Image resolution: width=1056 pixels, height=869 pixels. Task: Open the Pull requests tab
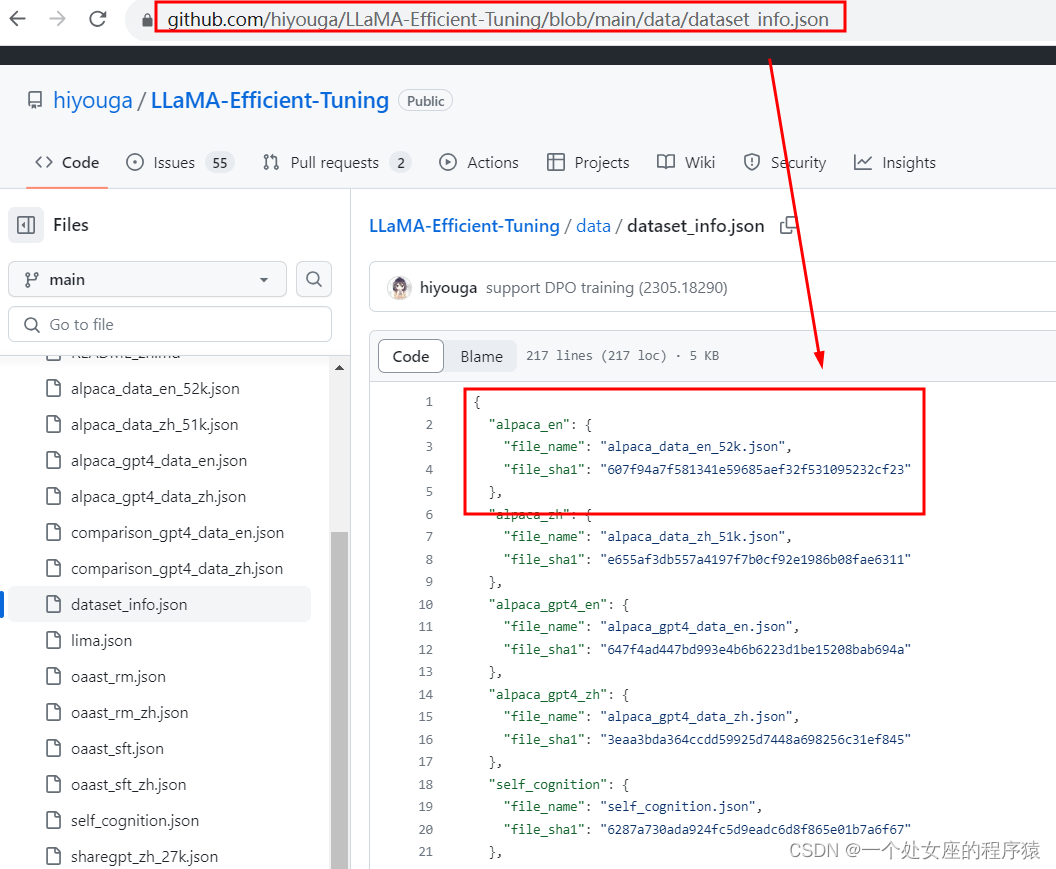tap(337, 162)
